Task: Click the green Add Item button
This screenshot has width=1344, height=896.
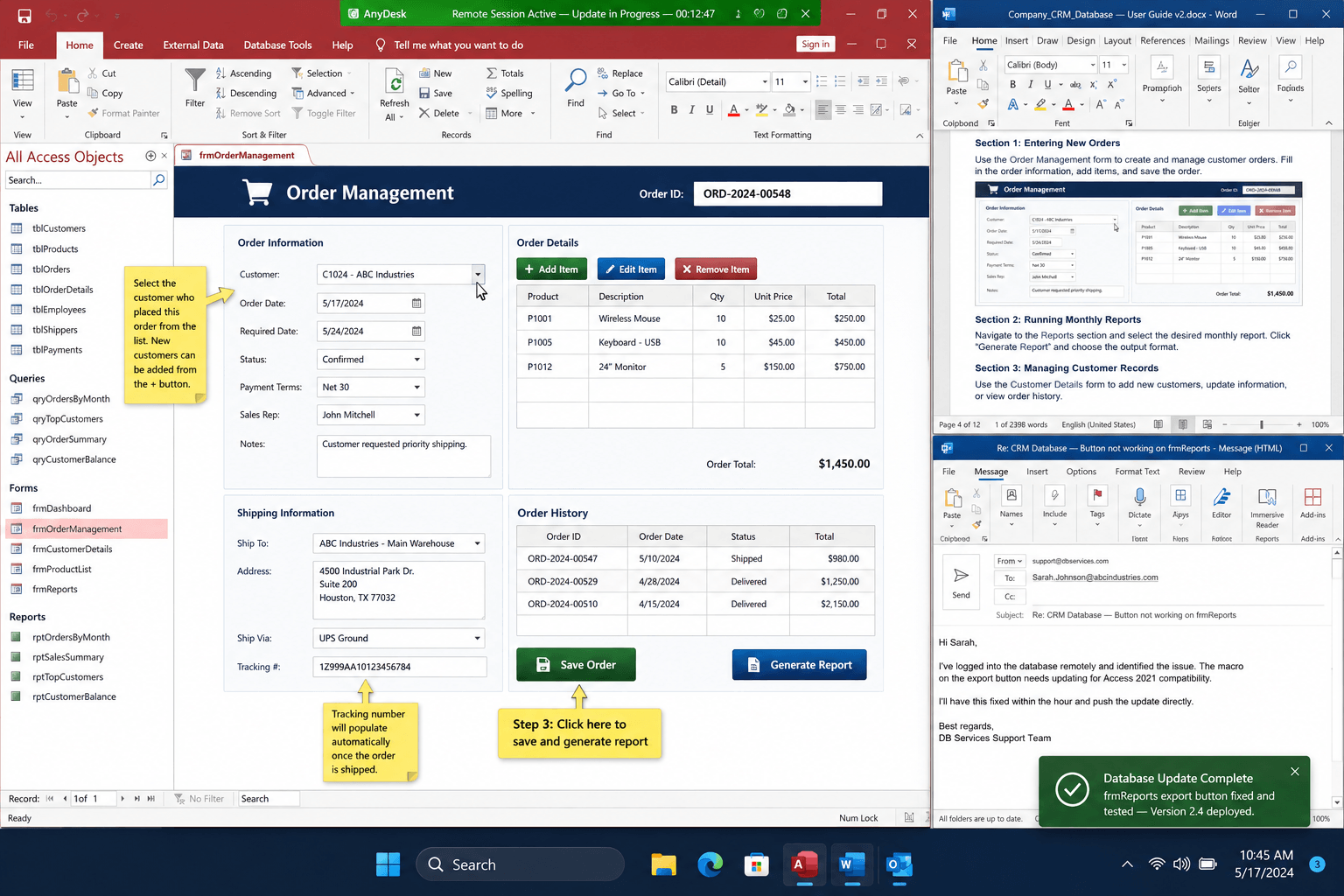Action: coord(551,269)
